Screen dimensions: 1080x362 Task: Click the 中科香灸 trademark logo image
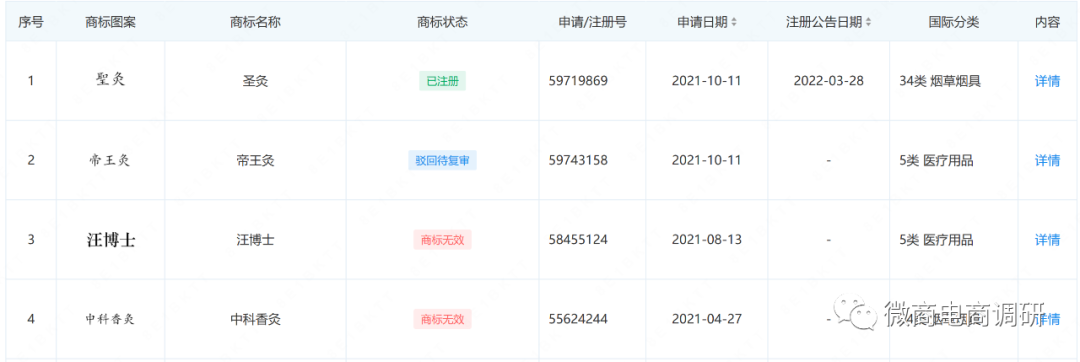pyautogui.click(x=110, y=319)
